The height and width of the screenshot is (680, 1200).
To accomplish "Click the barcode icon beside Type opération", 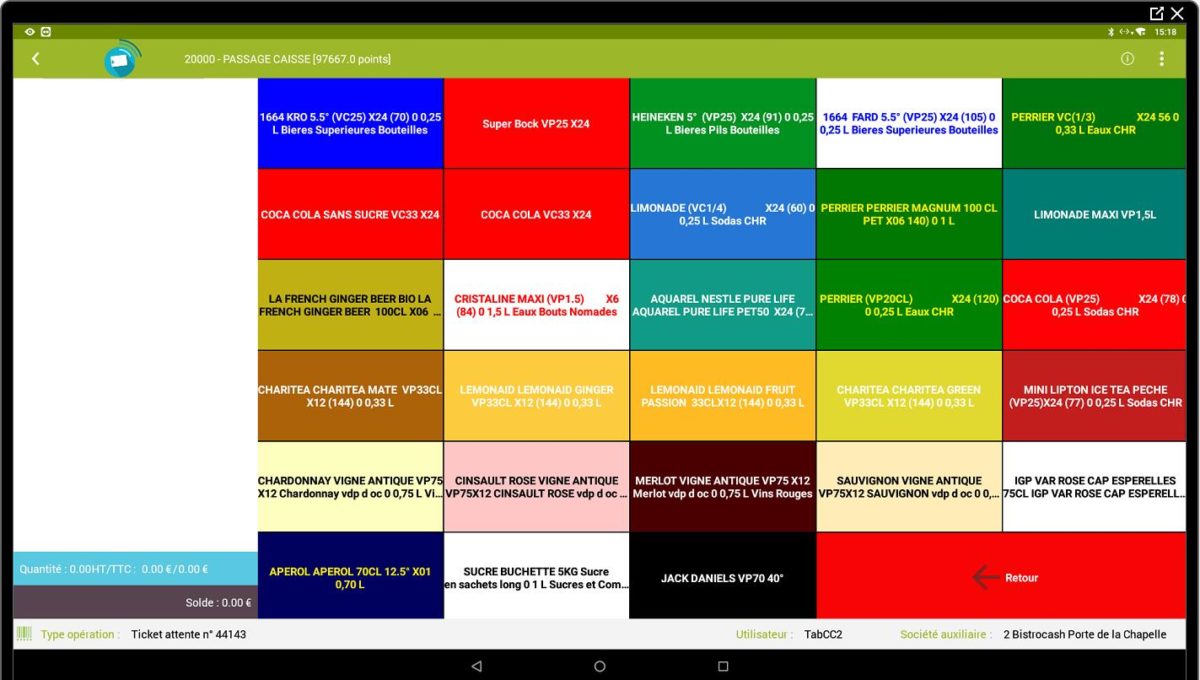I will 24,634.
